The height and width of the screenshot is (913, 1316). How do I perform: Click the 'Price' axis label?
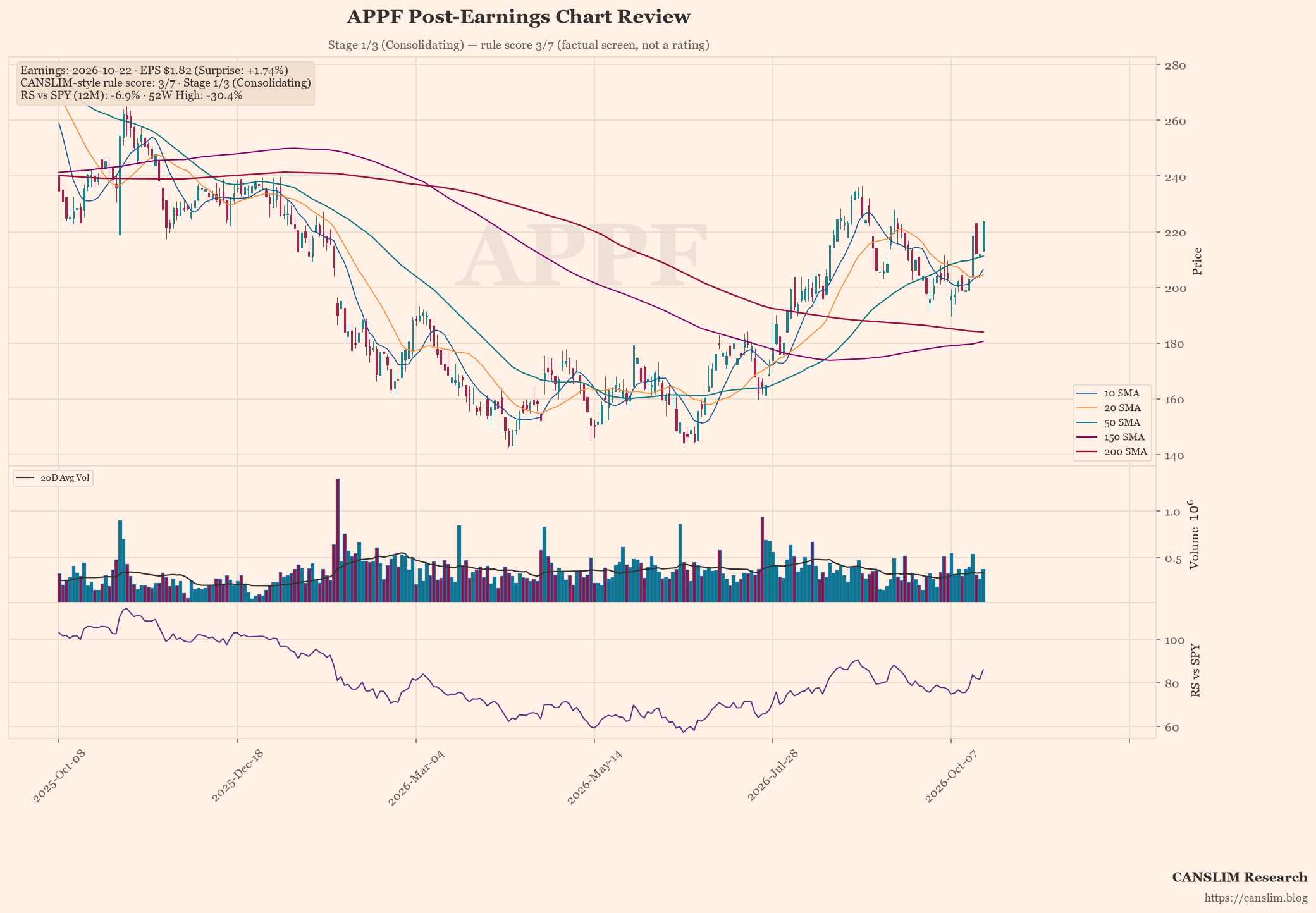pos(1196,261)
